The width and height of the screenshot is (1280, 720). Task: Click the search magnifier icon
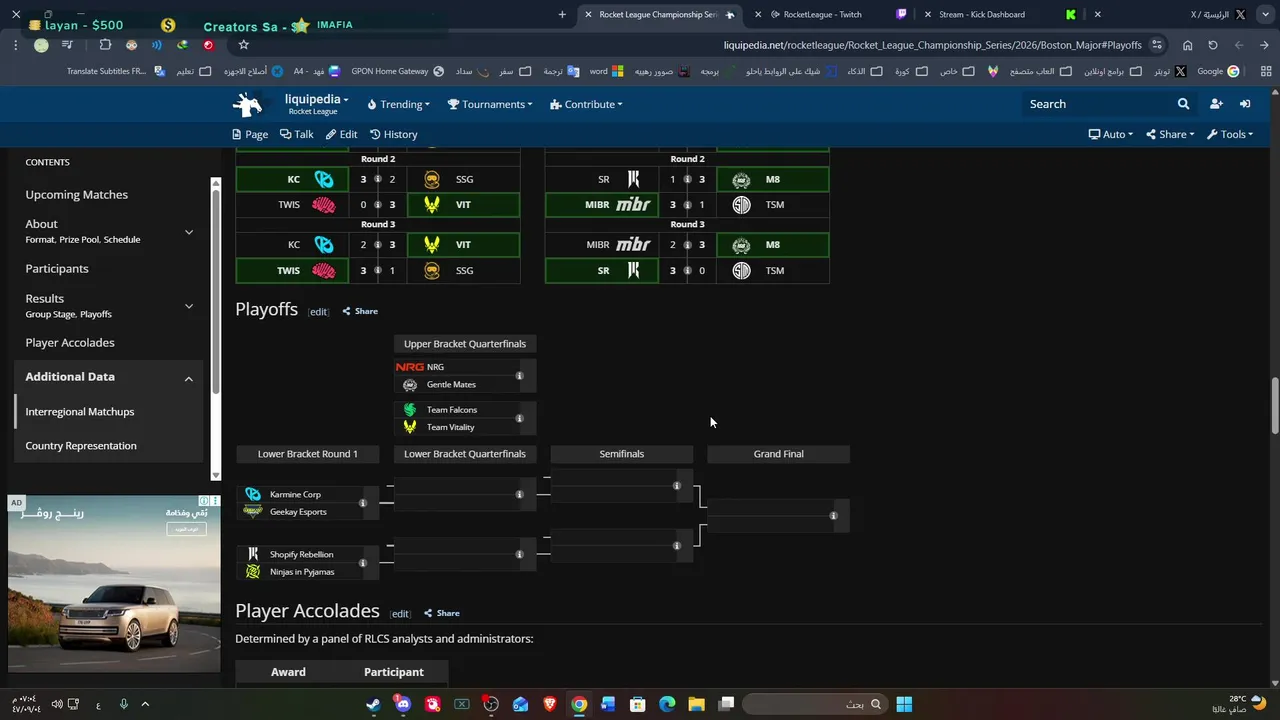pos(1183,104)
